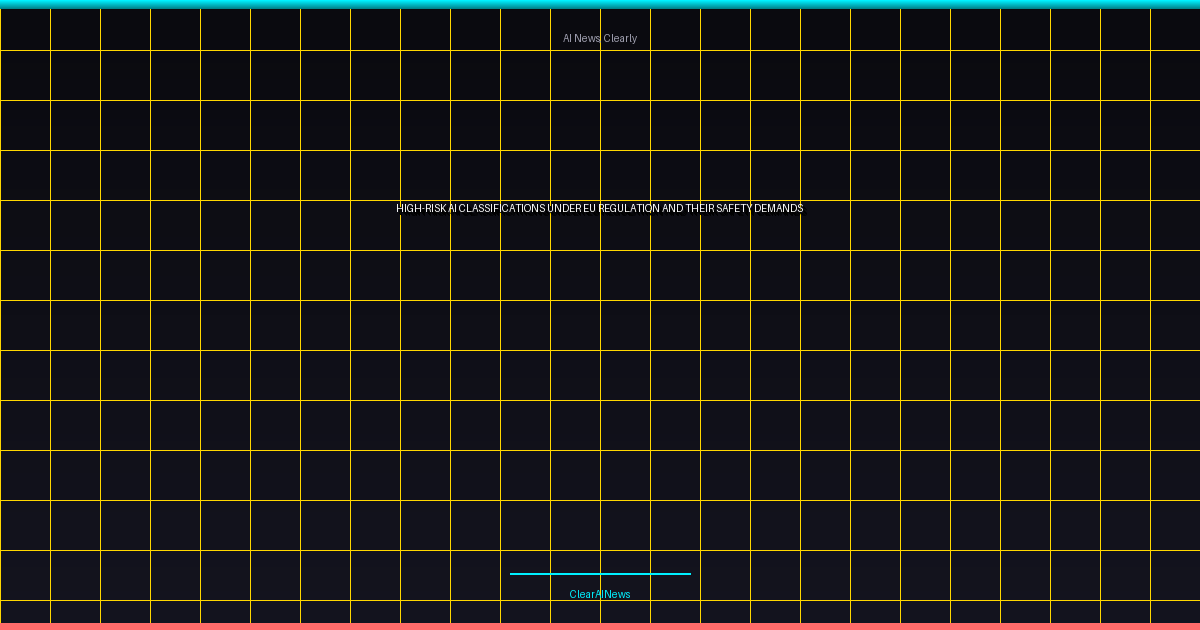Click the word 'THEIR' in the headline
Viewport: 1200px width, 630px height.
click(700, 208)
